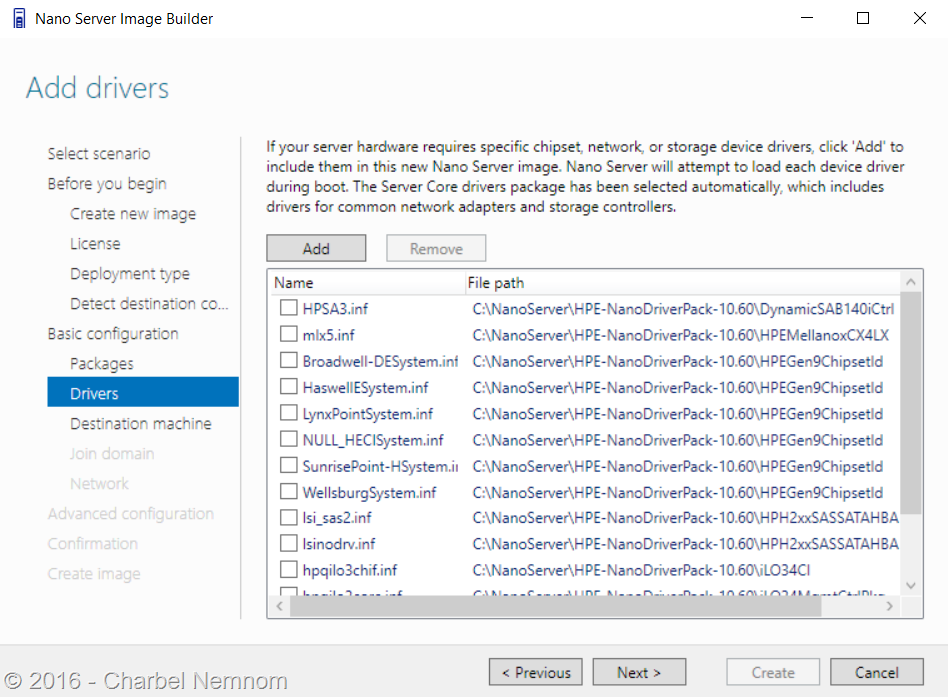
Task: Open the Packages step in sidebar
Action: tap(102, 363)
